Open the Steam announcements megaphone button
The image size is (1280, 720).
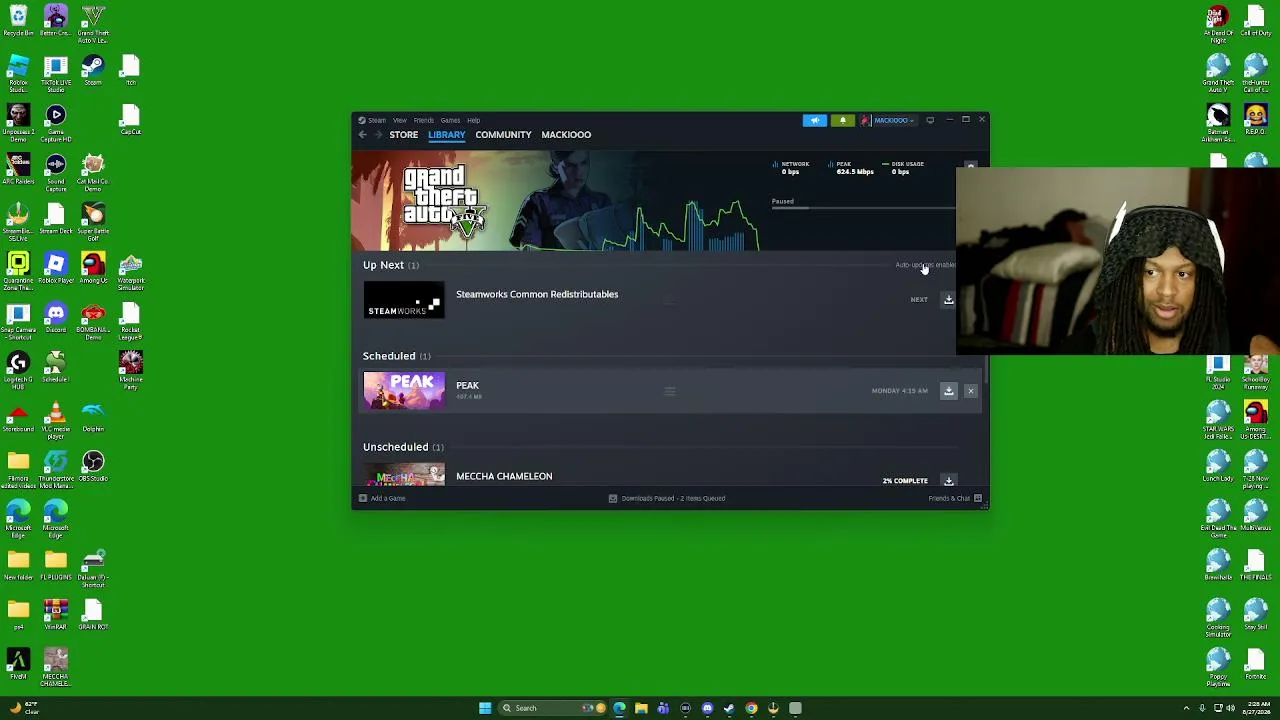815,120
